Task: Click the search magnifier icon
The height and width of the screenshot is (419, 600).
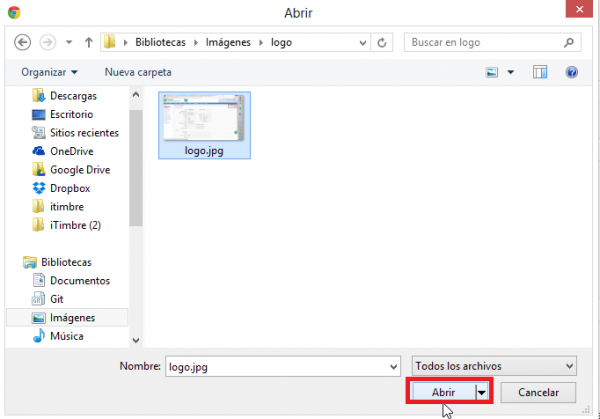Action: 569,42
